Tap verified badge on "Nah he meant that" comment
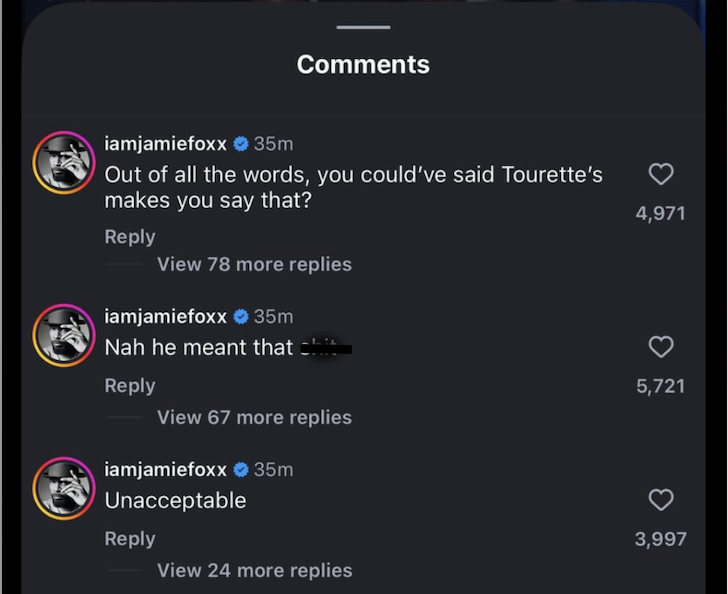 point(241,317)
